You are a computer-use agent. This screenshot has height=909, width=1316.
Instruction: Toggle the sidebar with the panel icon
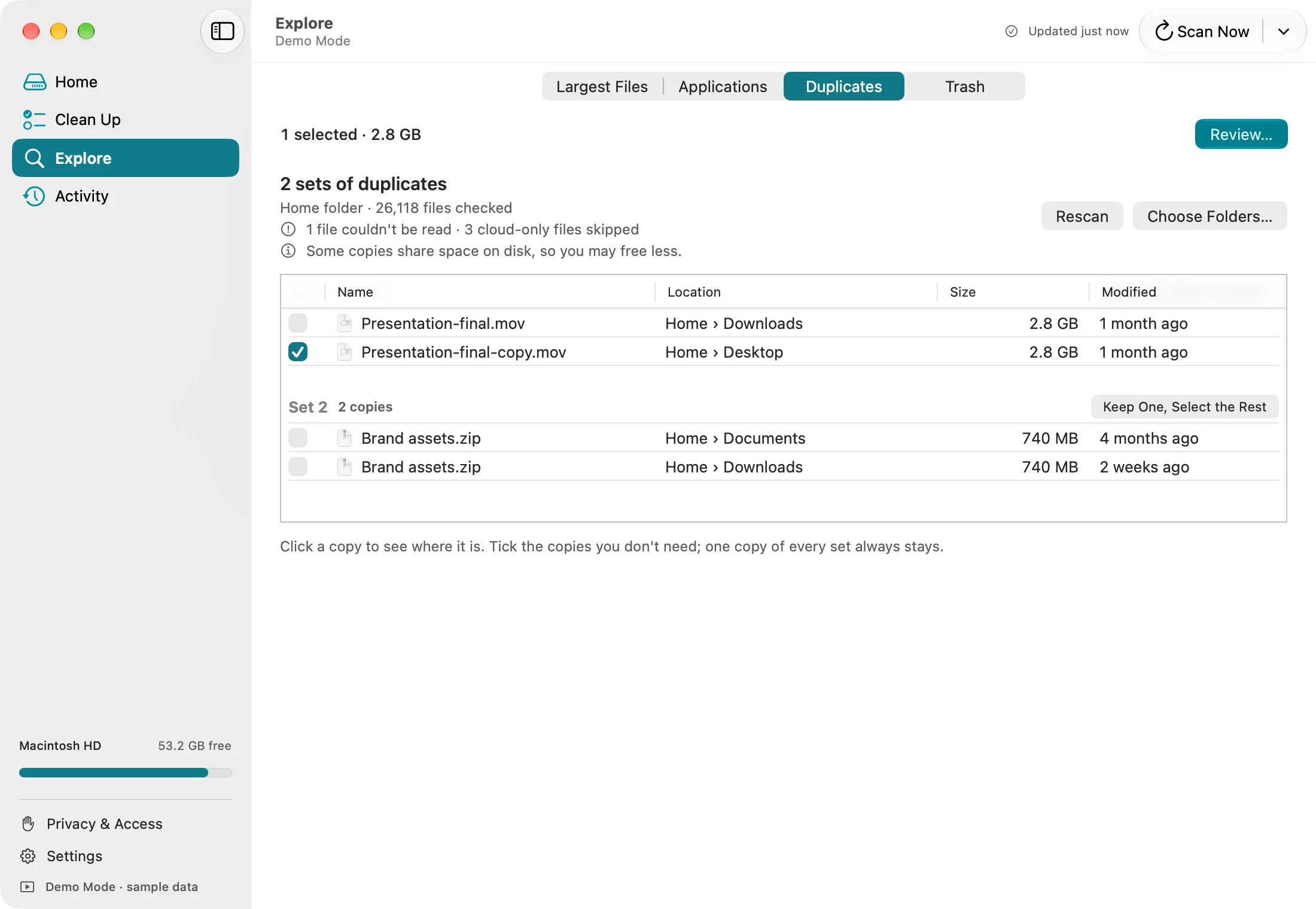point(223,31)
